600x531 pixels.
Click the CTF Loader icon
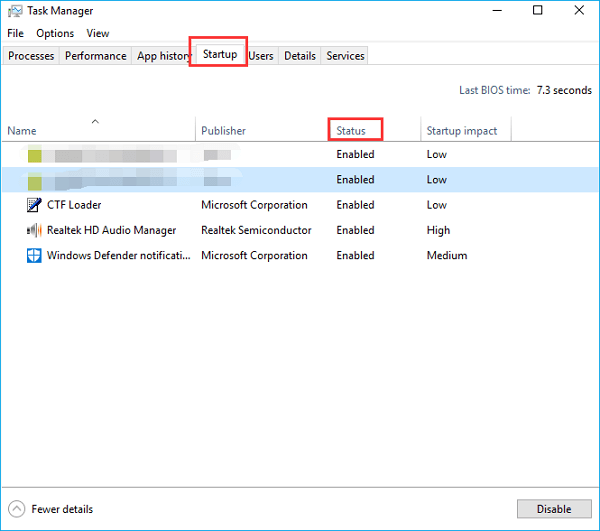(35, 205)
